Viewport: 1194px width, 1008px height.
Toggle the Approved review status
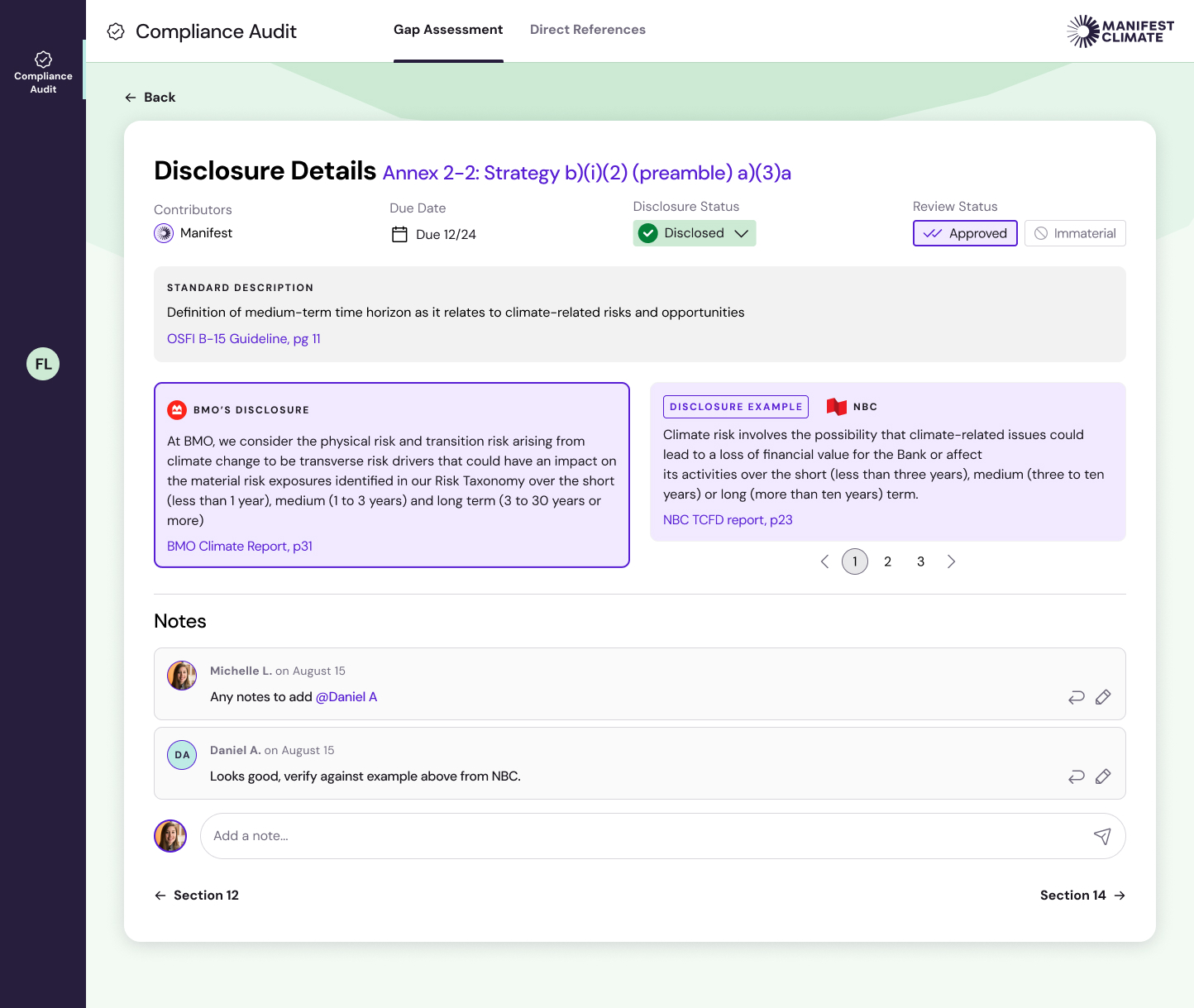[965, 233]
